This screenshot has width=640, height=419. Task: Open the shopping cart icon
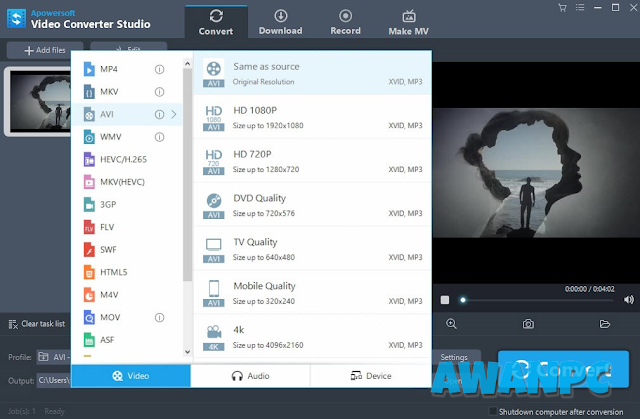pyautogui.click(x=562, y=8)
